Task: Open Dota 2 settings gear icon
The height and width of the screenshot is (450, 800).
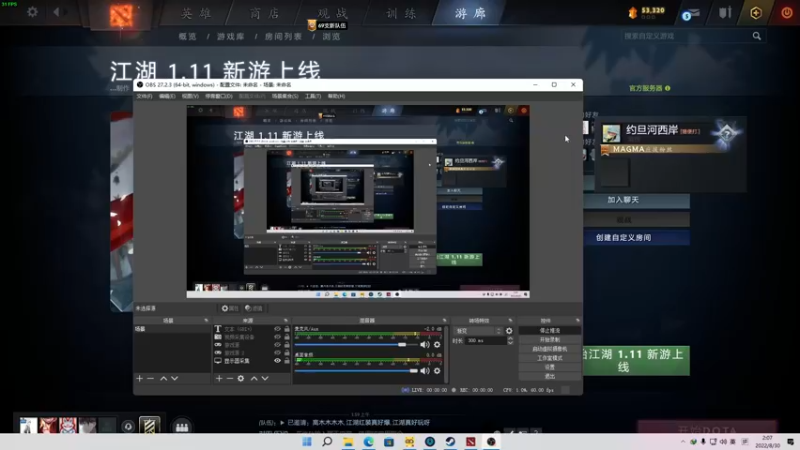Action: coord(32,11)
